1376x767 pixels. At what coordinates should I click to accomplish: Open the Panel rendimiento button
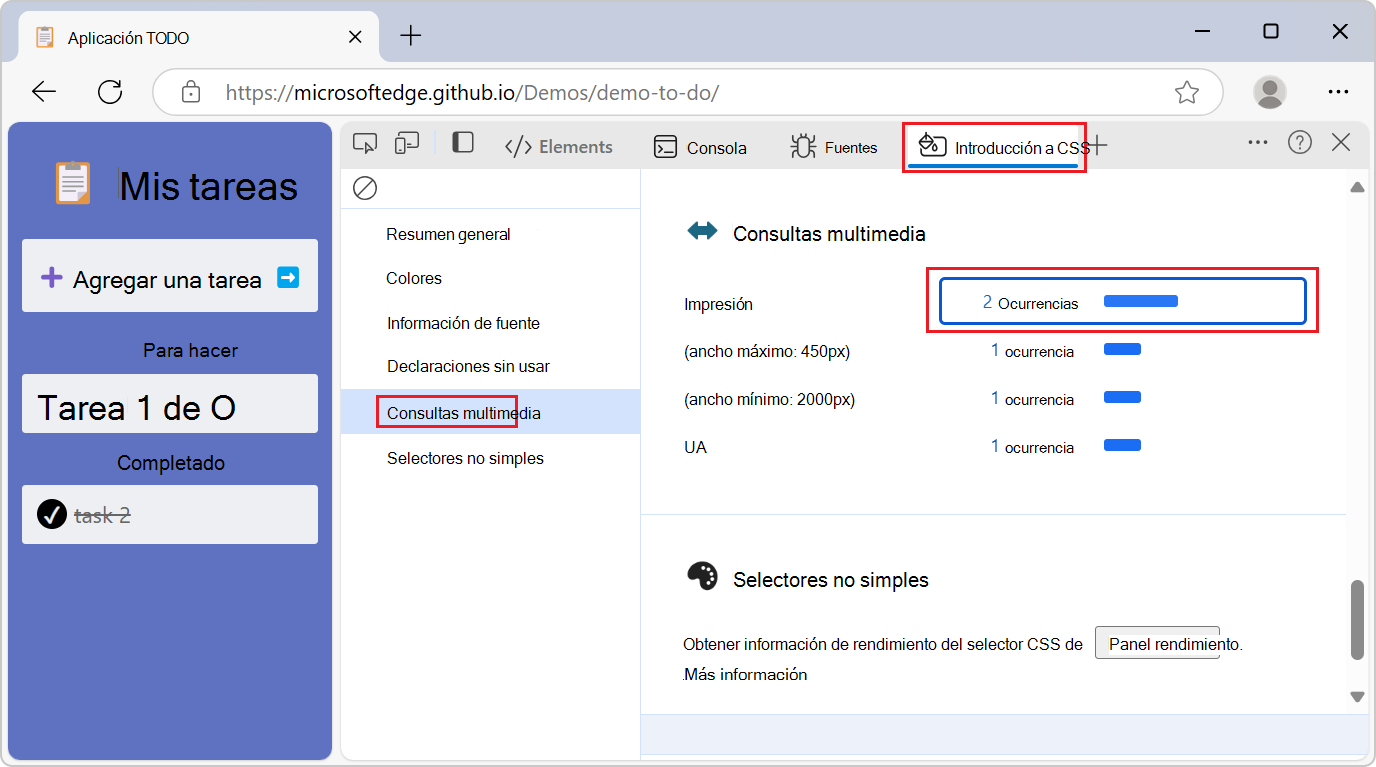coord(1157,642)
